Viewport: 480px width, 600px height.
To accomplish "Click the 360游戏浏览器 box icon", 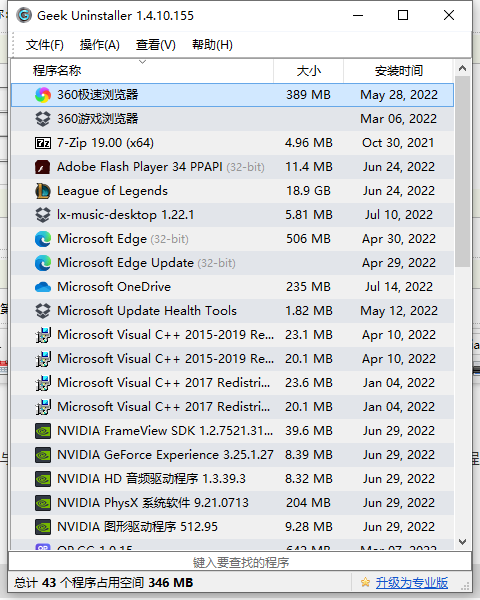I will (43, 119).
